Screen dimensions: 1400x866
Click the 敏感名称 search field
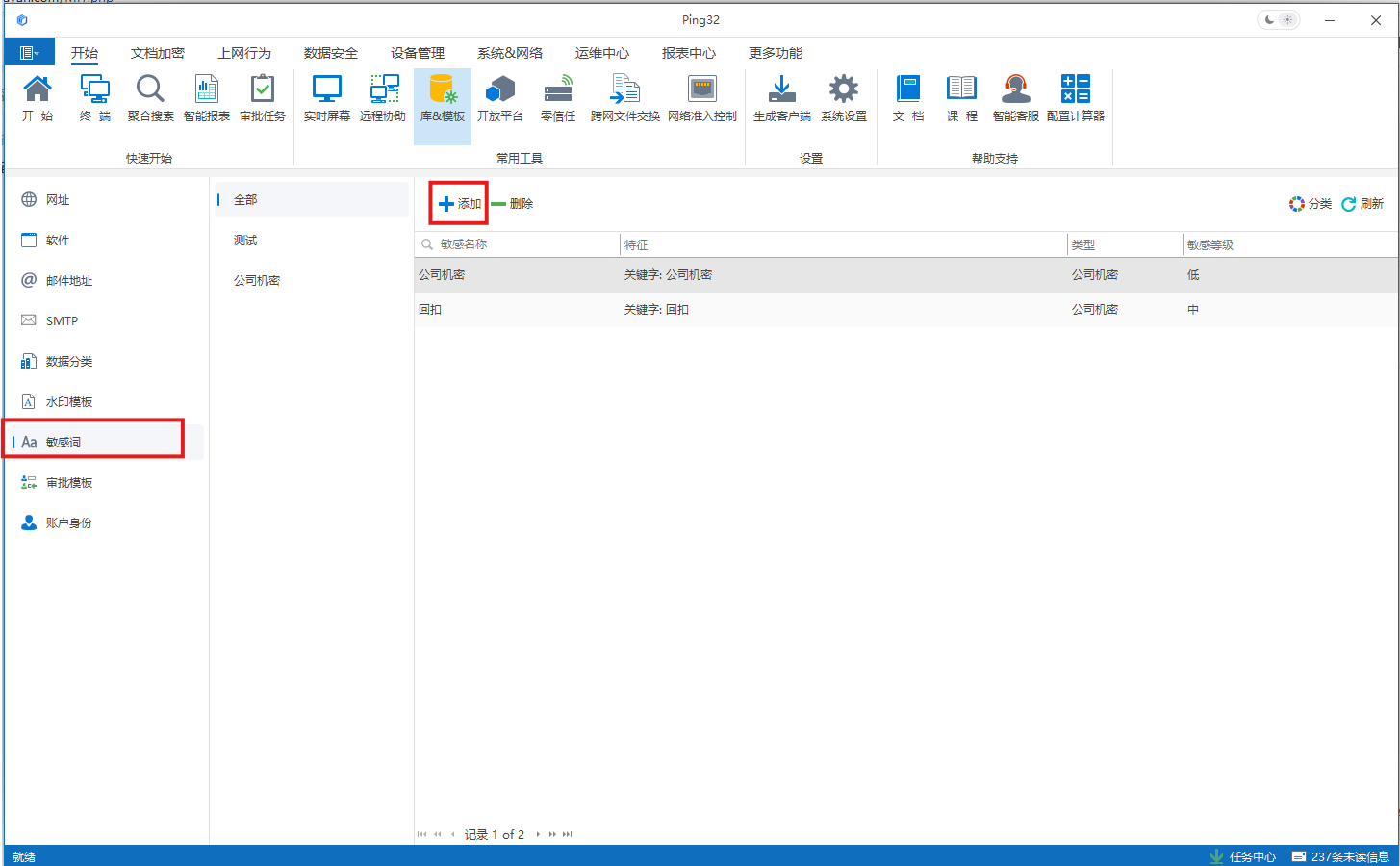(520, 244)
